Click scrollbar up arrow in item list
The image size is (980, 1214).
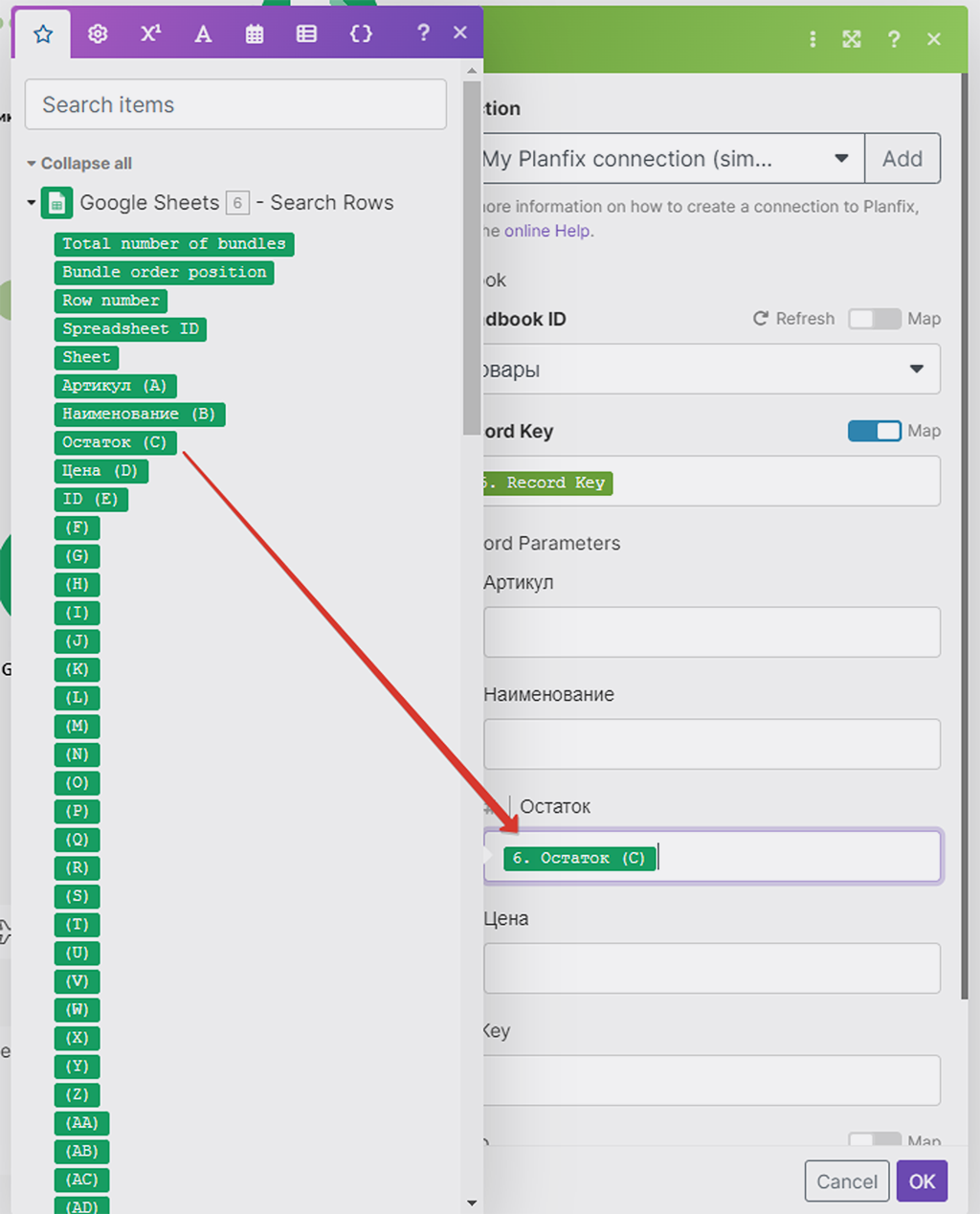pyautogui.click(x=472, y=71)
